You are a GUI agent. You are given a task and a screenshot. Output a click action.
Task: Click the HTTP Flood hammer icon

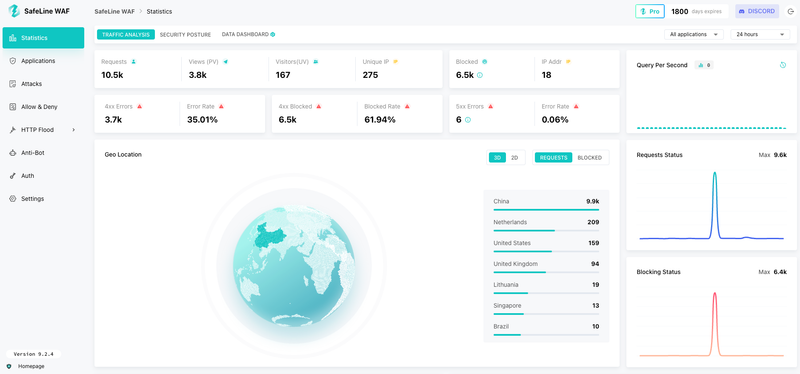(x=13, y=130)
